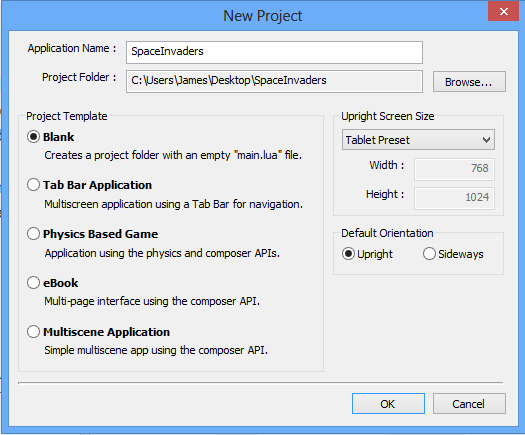Viewport: 525px width, 435px height.
Task: Click the Width value field
Action: (x=454, y=169)
